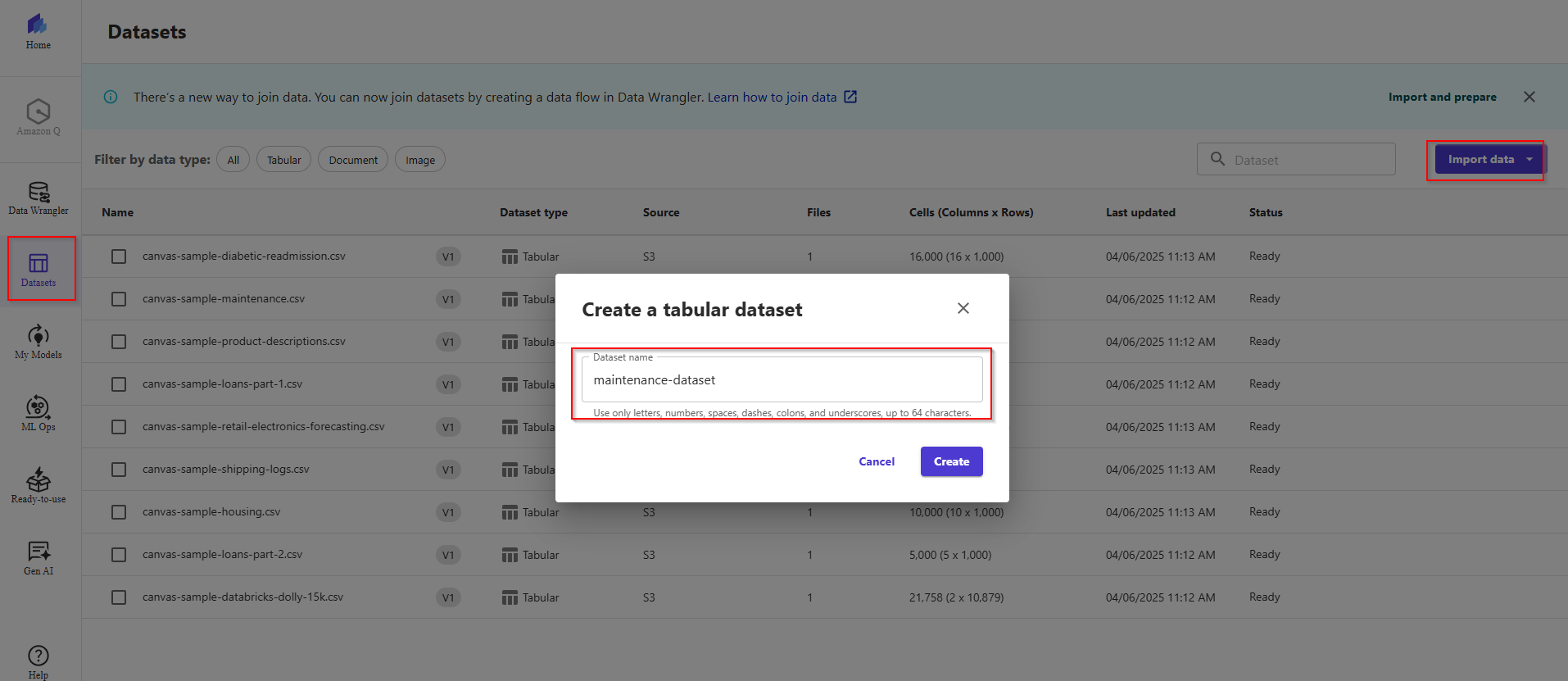Open Data Wrangler from the sidebar

pyautogui.click(x=39, y=198)
